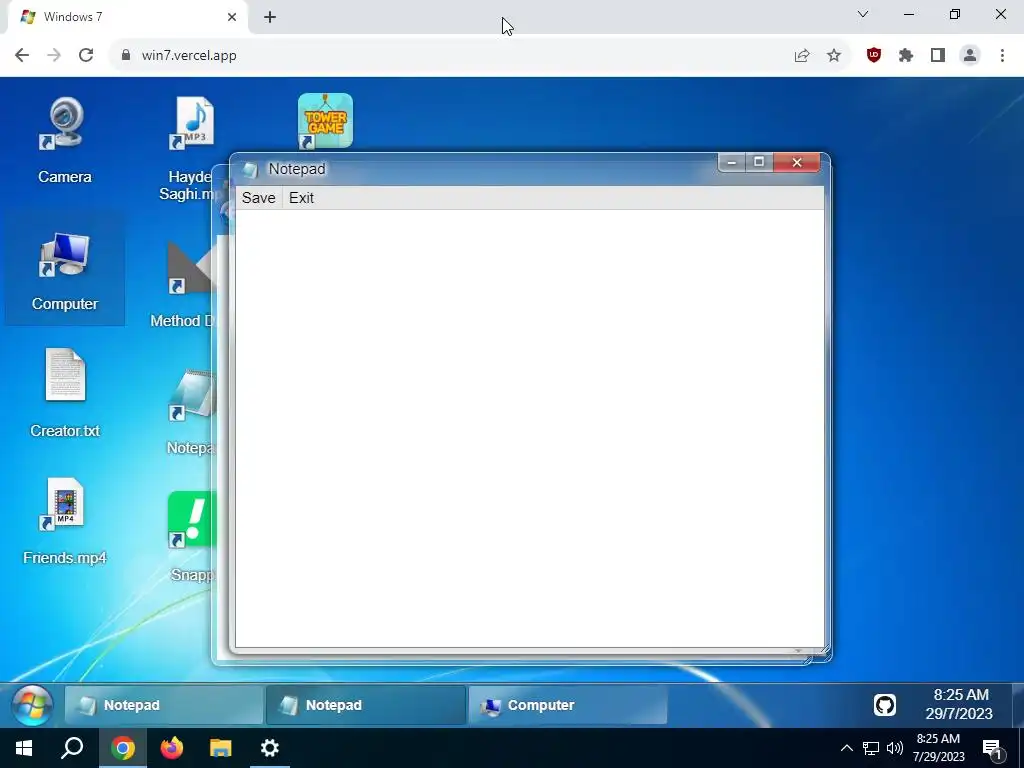
Task: Select first Notepad taskbar button
Action: [164, 705]
